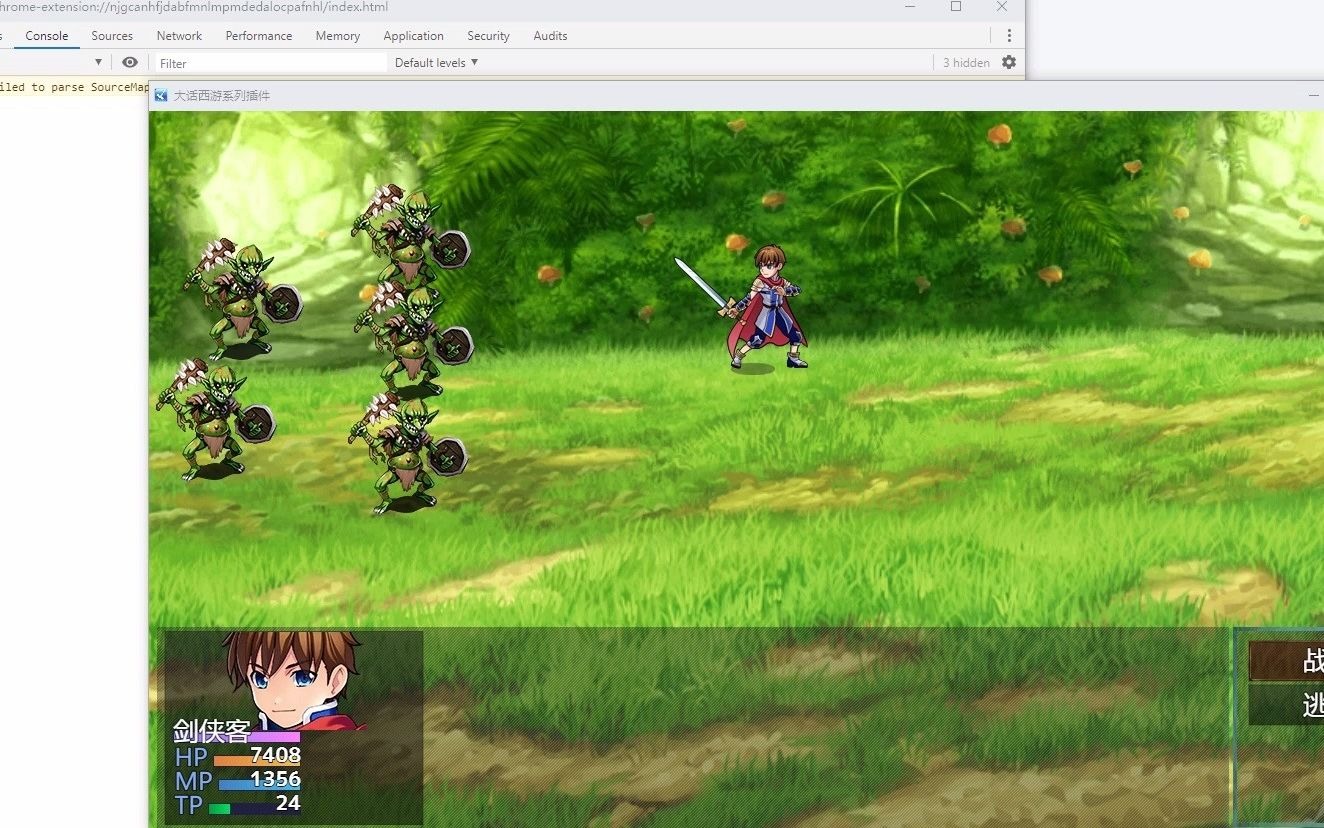Click the game window title bar icon
The image size is (1324, 828).
point(161,95)
